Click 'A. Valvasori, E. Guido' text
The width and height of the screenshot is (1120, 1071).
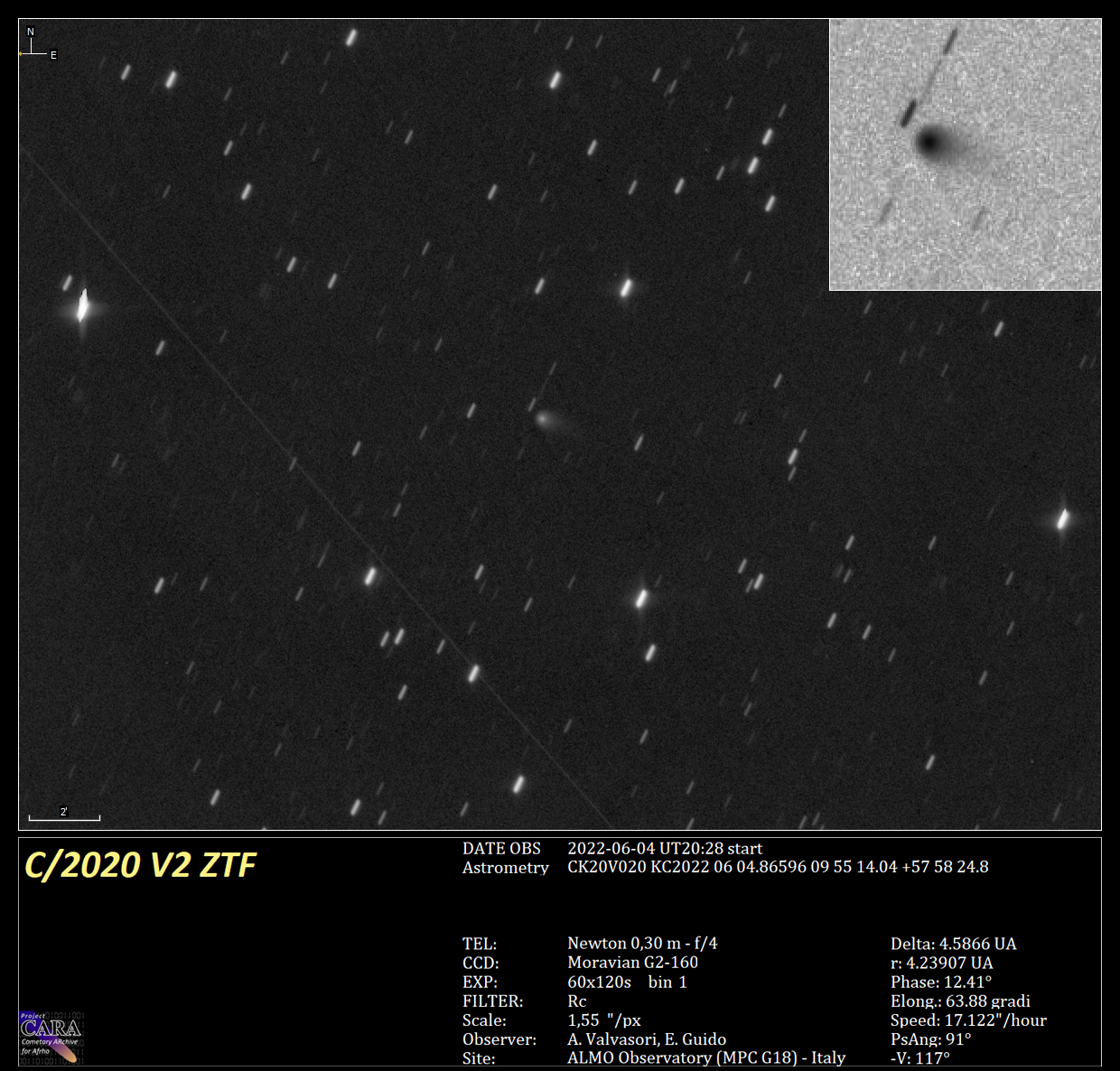click(x=647, y=1039)
